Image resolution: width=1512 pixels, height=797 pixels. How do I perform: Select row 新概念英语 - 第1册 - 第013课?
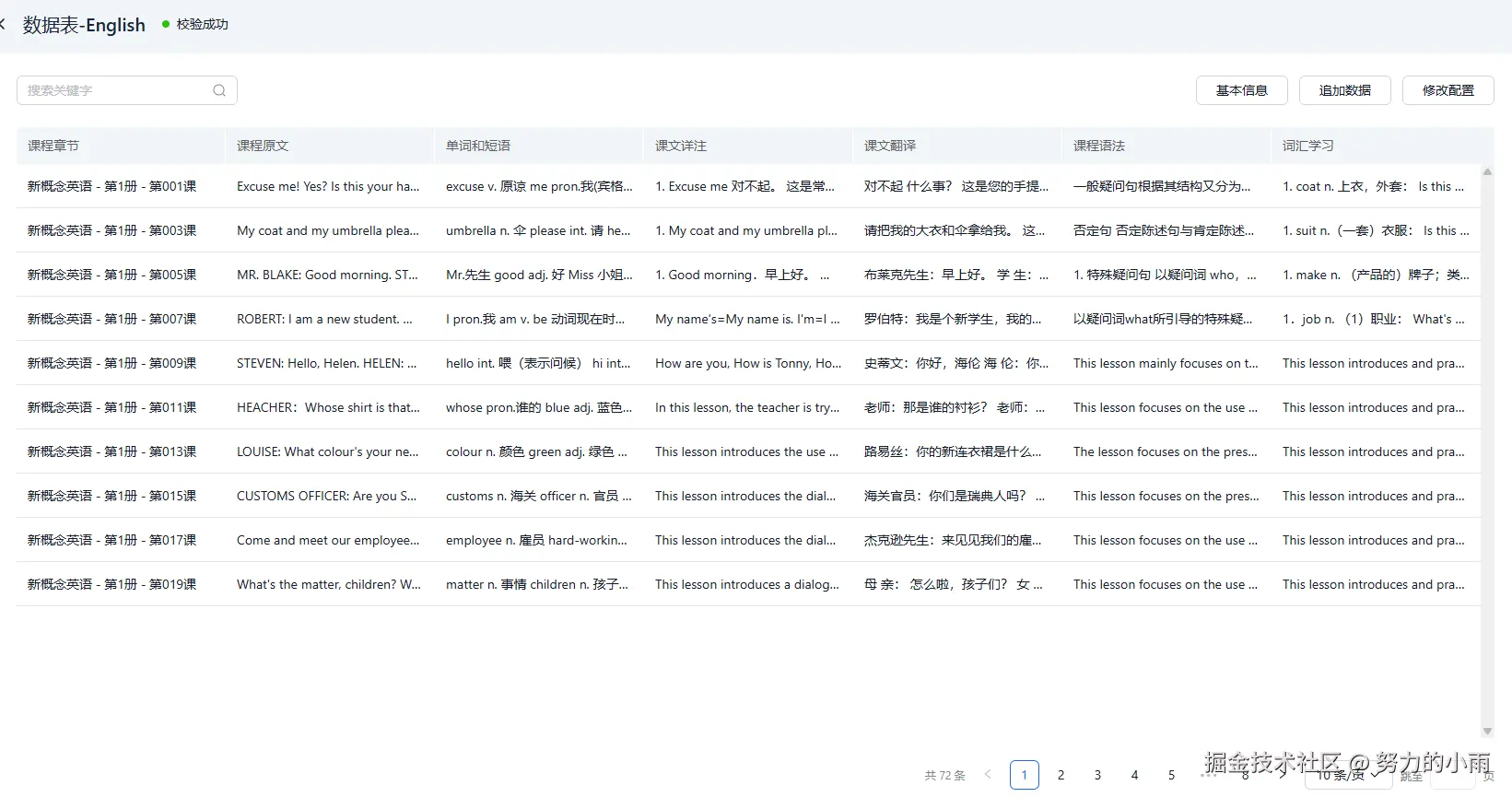(x=748, y=451)
